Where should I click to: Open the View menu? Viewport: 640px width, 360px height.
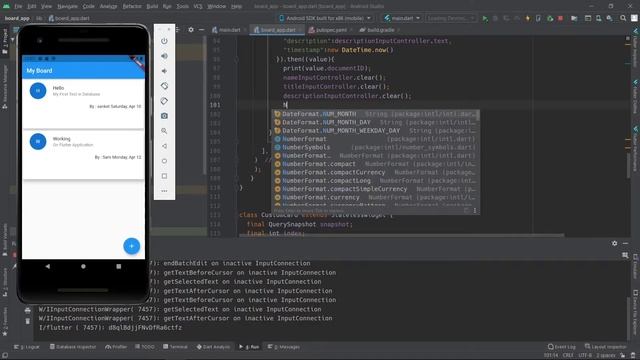coord(46,6)
